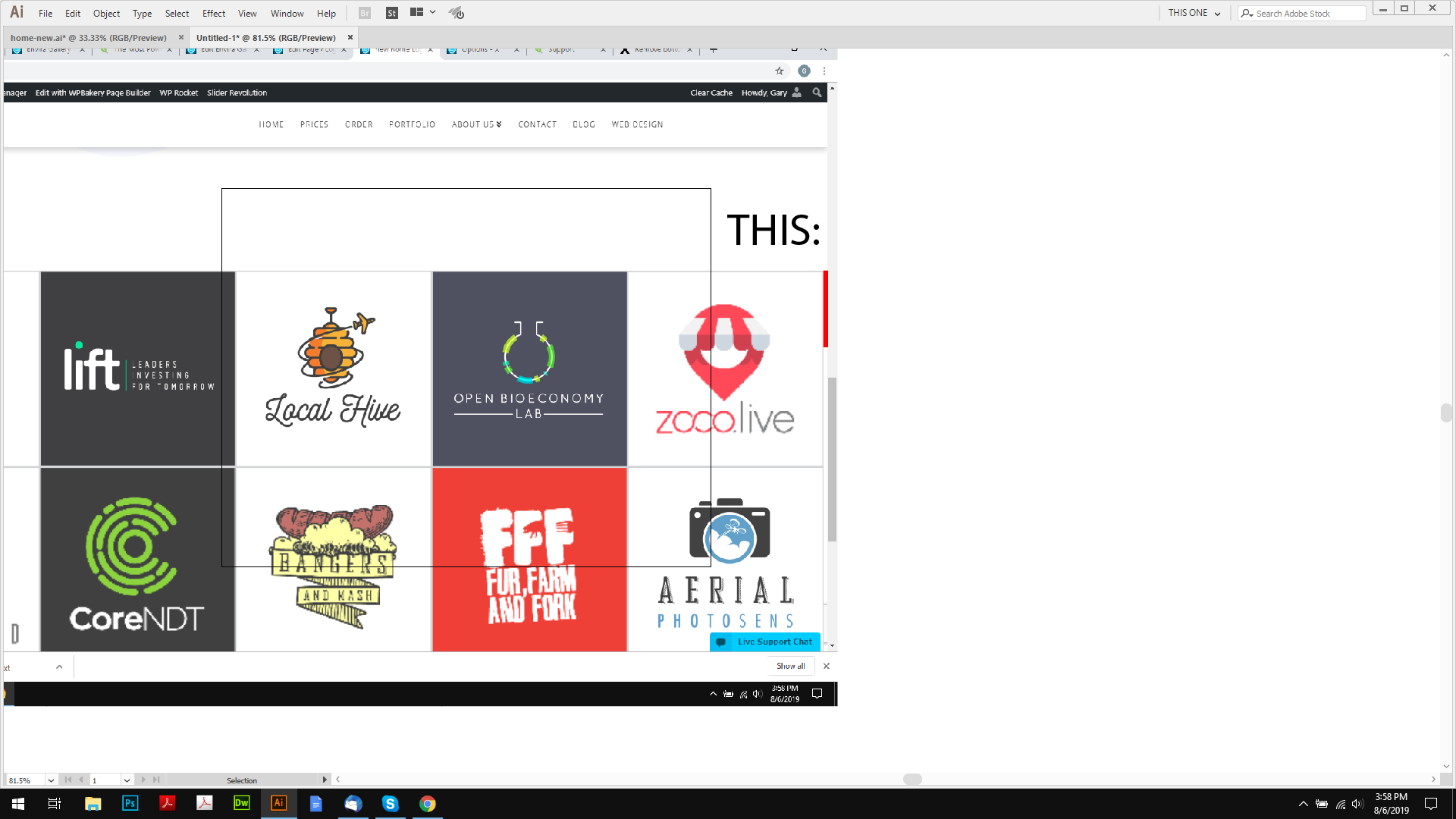Image resolution: width=1456 pixels, height=819 pixels.
Task: Click the GPU Performance rocket icon
Action: click(x=456, y=13)
